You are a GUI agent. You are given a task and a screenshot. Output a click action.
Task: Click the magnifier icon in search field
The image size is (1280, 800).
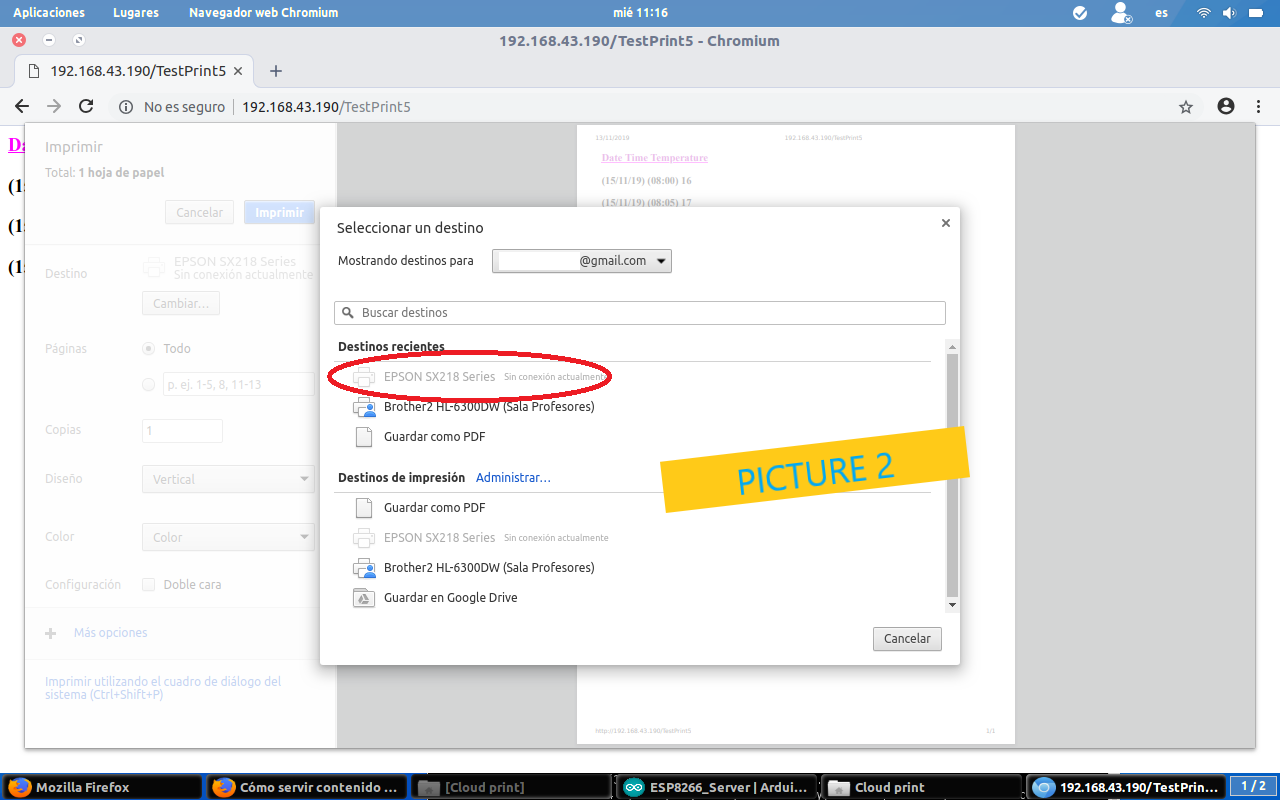coord(348,313)
